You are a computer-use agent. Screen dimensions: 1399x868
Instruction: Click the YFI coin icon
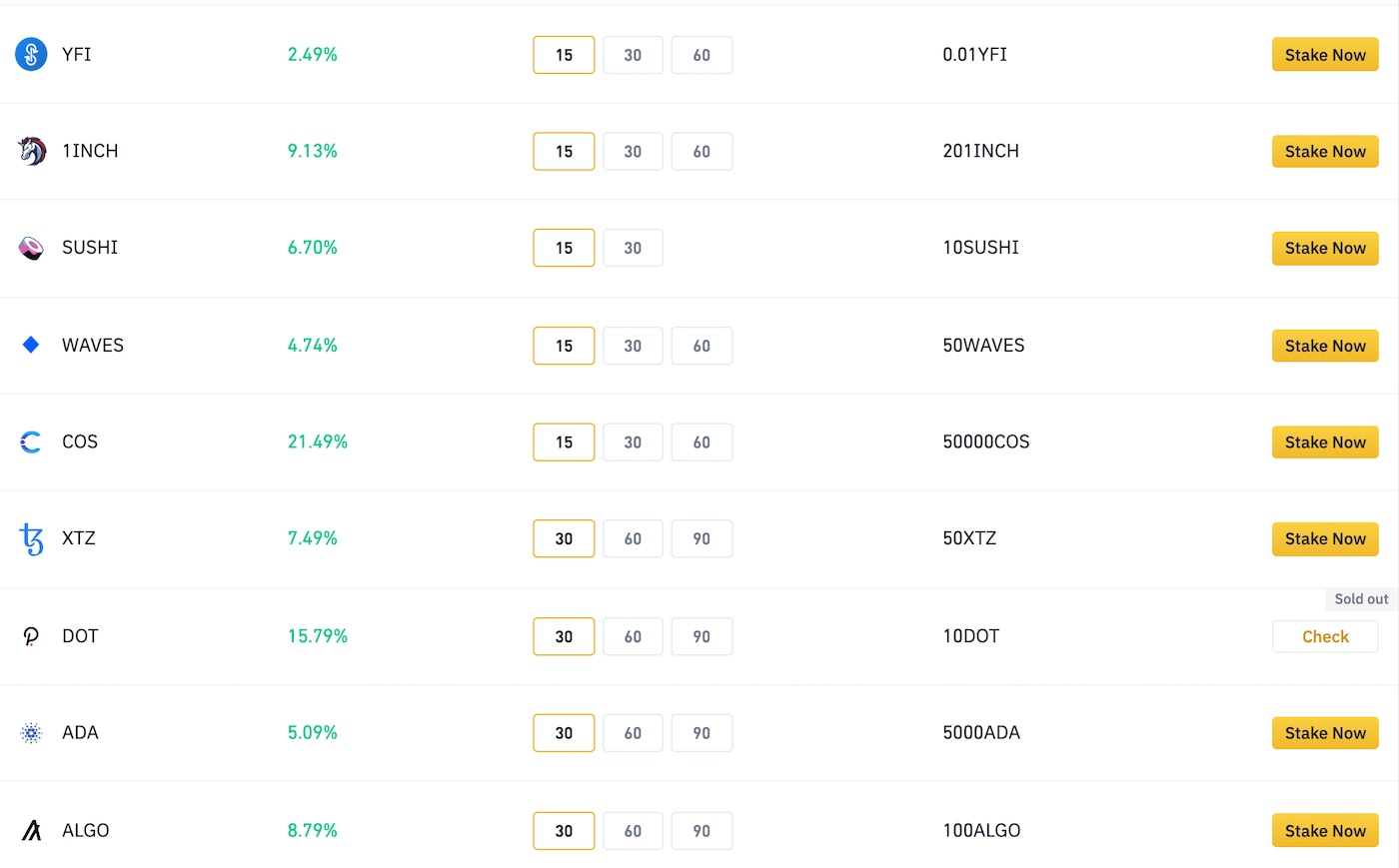31,54
